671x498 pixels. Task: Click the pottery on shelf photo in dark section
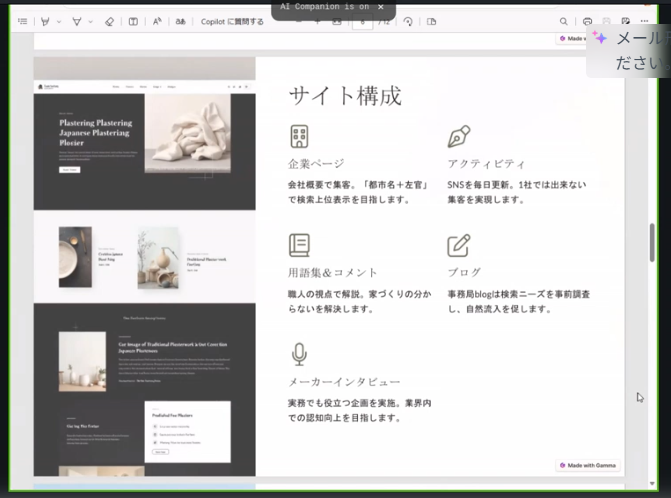[82, 362]
